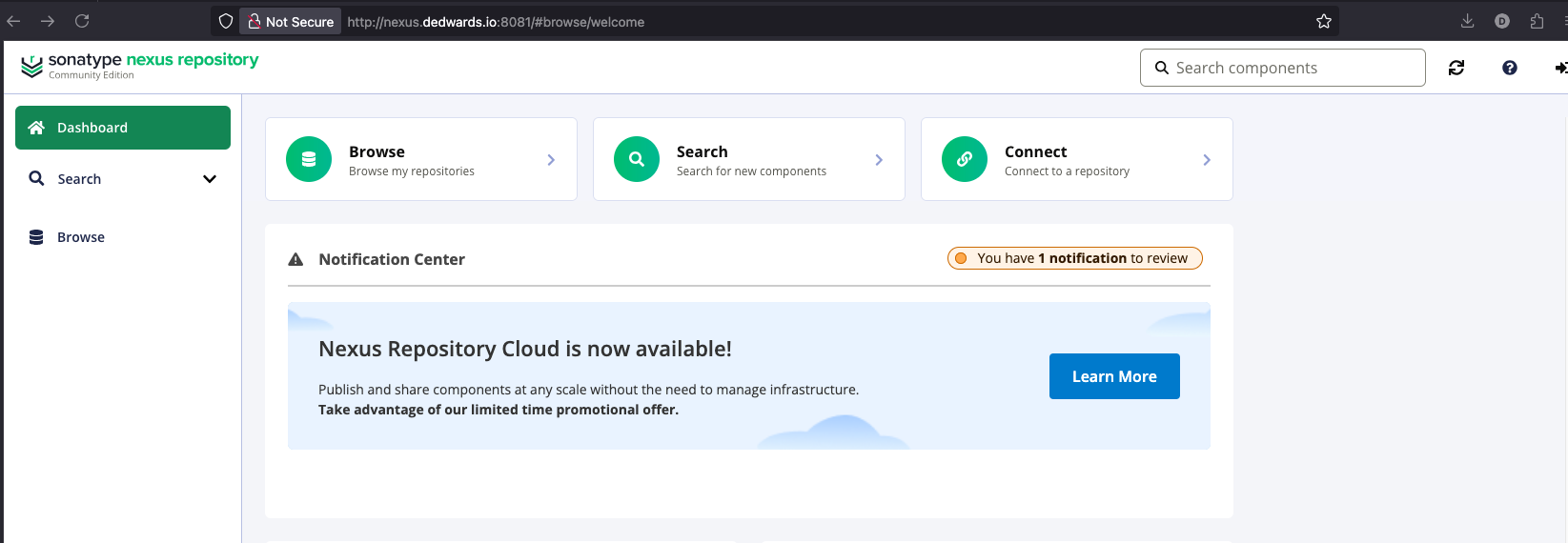Click the shield tracking protection icon
Viewport: 1568px width, 543px height.
click(226, 21)
